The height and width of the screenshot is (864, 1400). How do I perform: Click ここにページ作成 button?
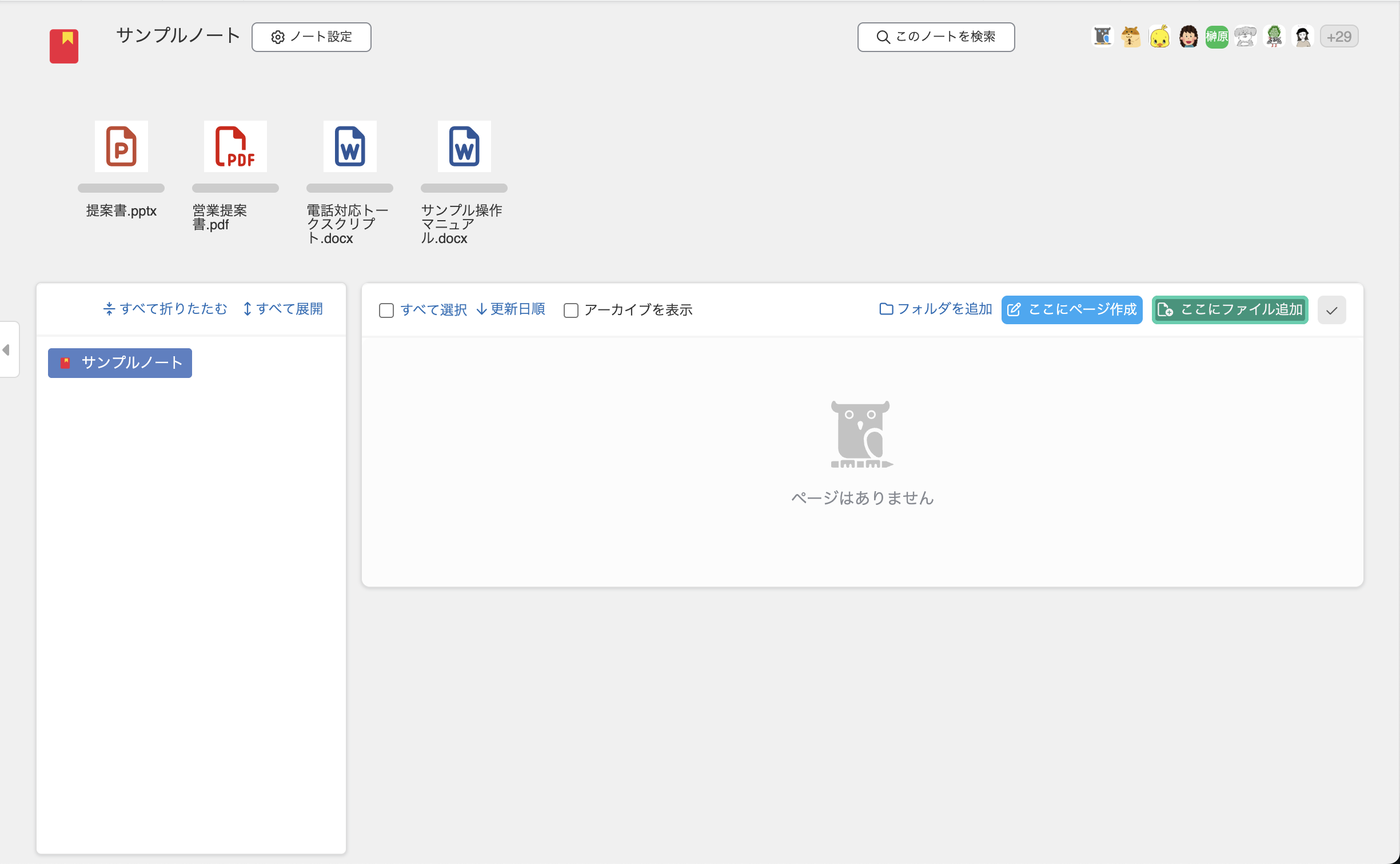(1072, 310)
